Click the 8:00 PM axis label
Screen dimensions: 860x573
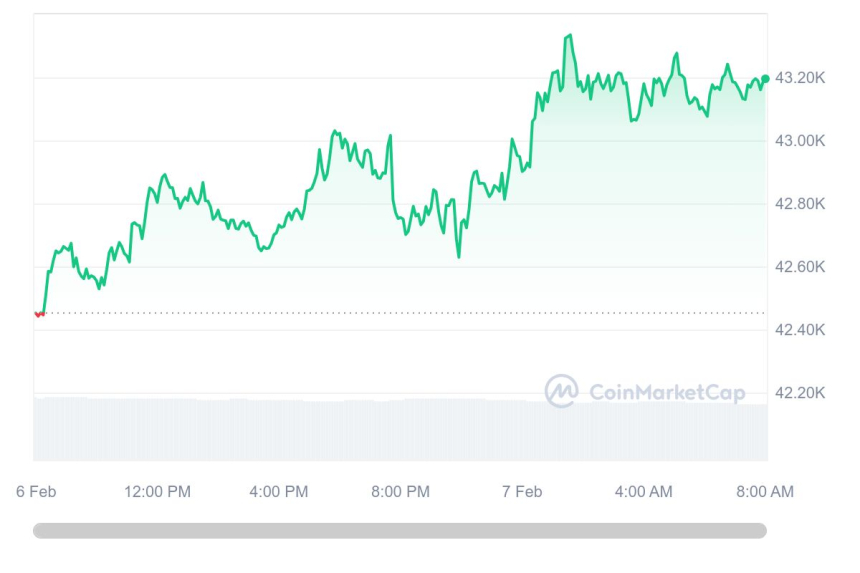coord(400,491)
